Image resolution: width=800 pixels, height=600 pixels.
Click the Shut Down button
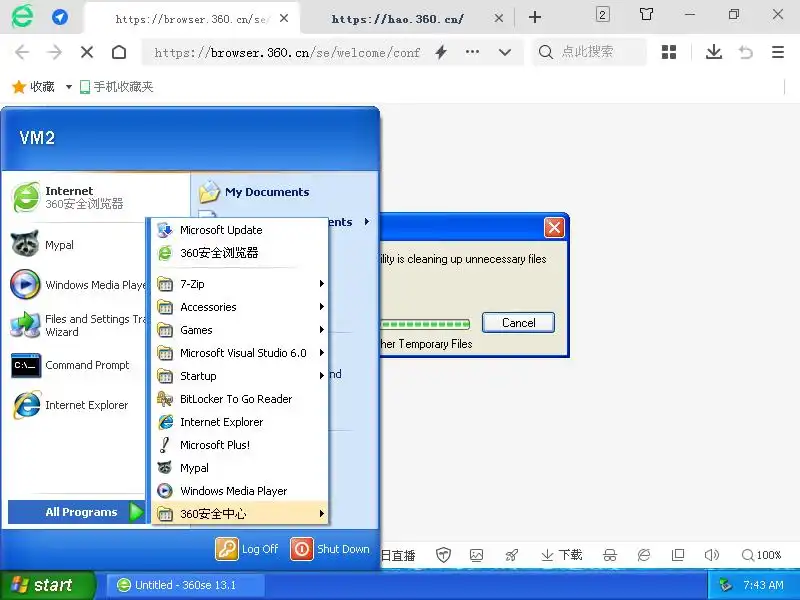330,549
